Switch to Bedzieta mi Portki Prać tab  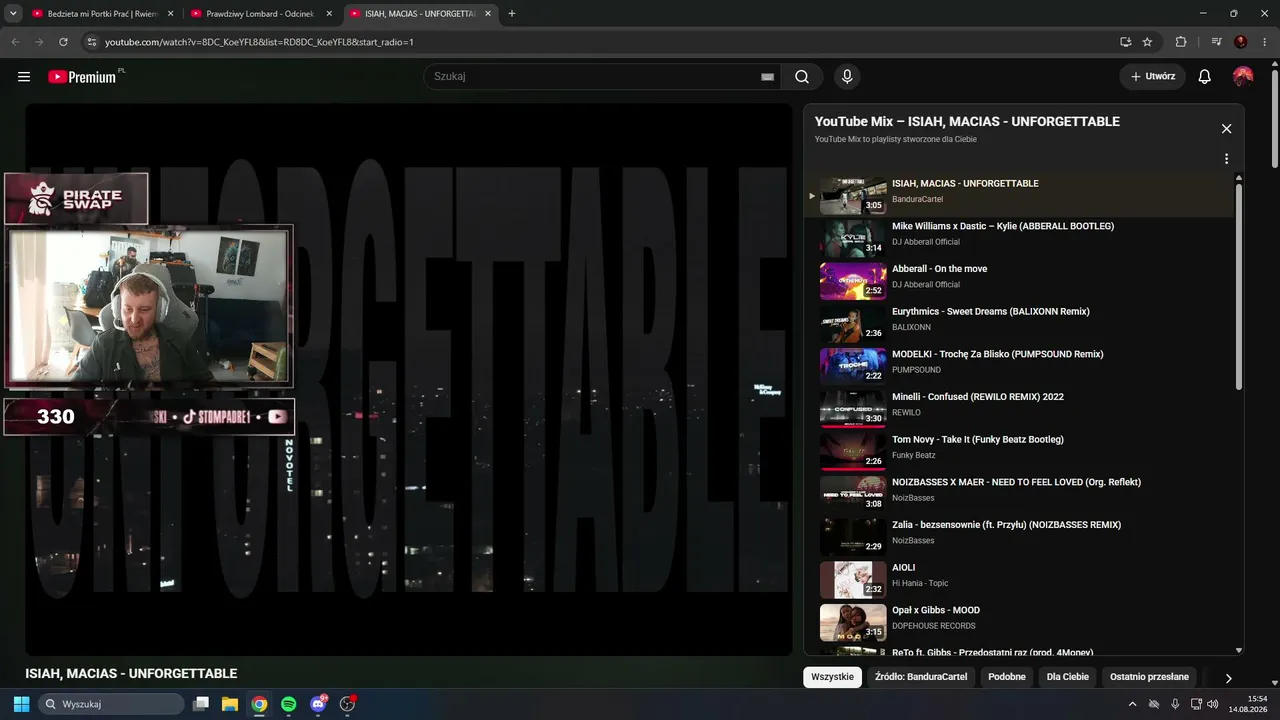103,14
